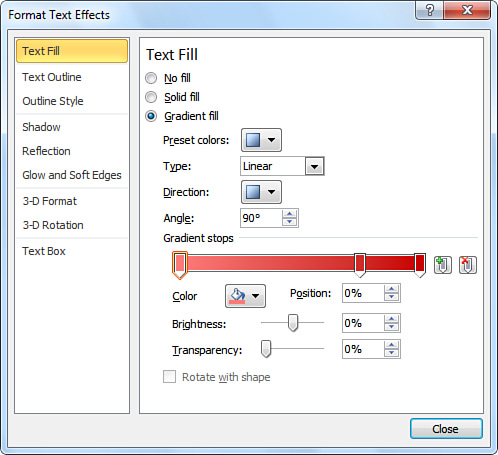Select the middle gradient stop marker

[360, 265]
